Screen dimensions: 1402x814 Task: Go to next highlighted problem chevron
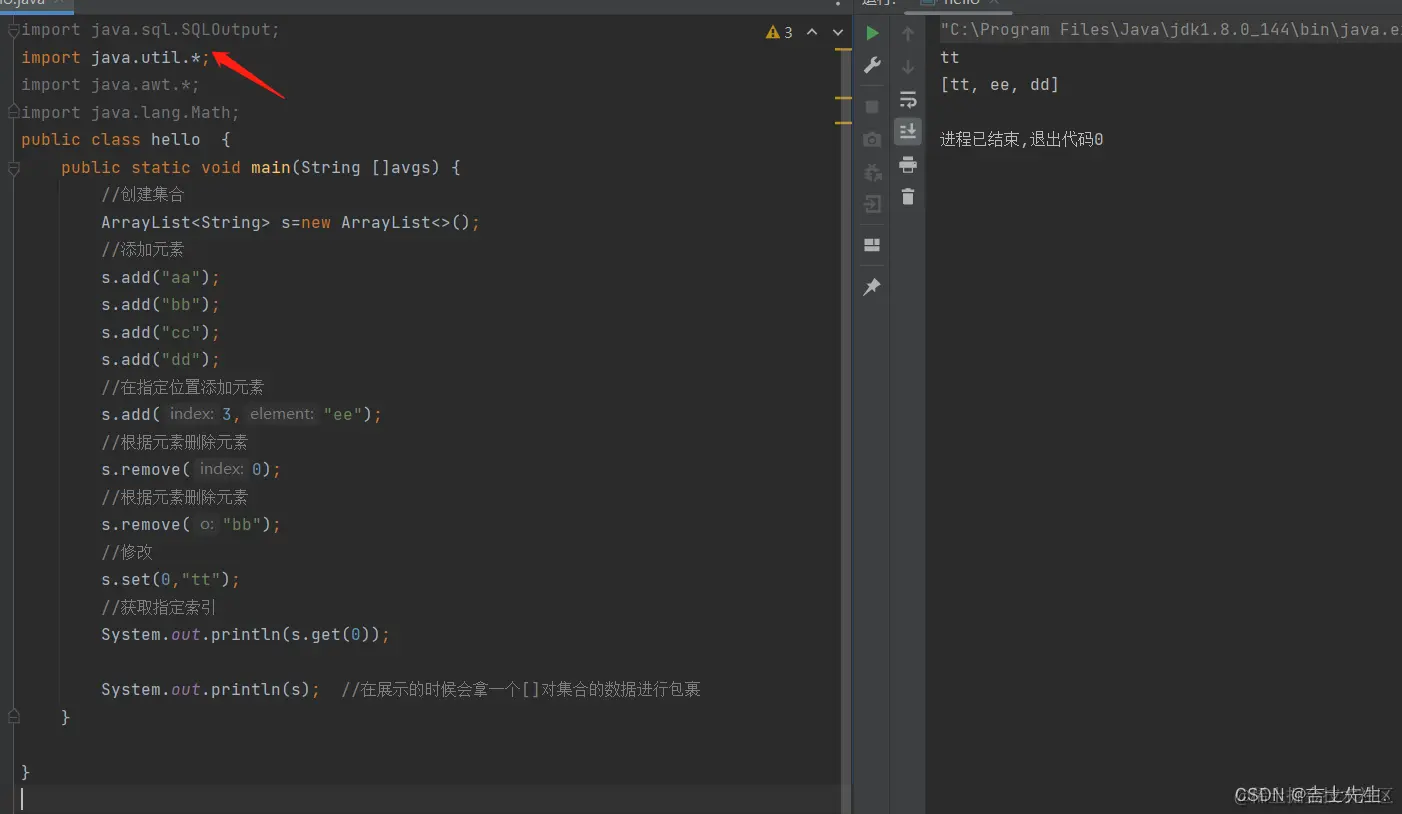coord(838,32)
